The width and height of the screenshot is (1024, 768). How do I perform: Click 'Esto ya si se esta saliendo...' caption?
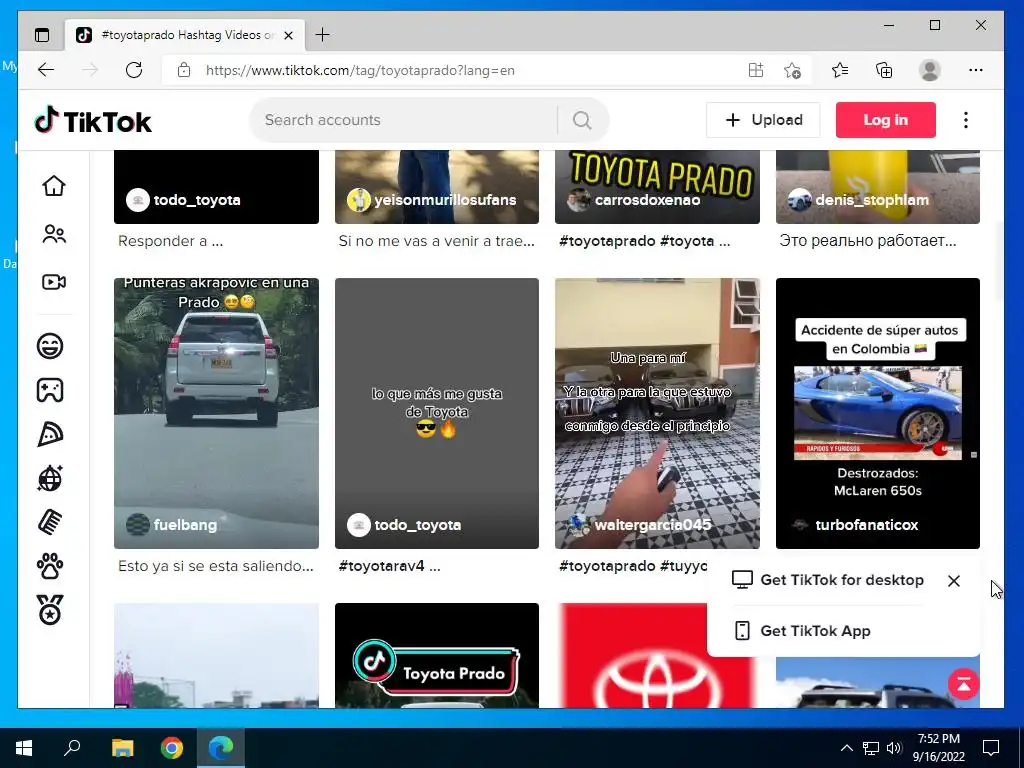tap(216, 566)
